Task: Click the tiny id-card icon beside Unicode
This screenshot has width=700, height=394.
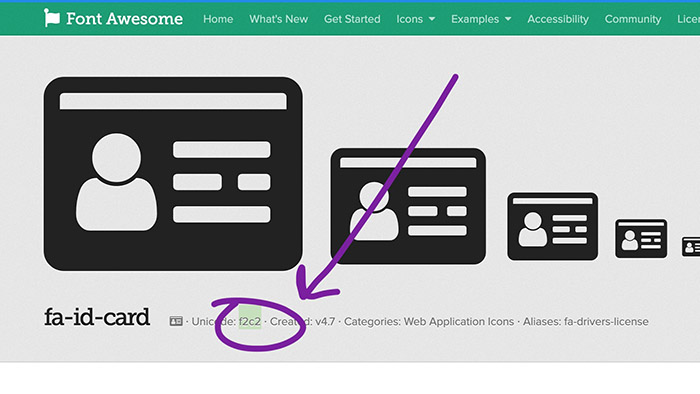Action: (176, 321)
